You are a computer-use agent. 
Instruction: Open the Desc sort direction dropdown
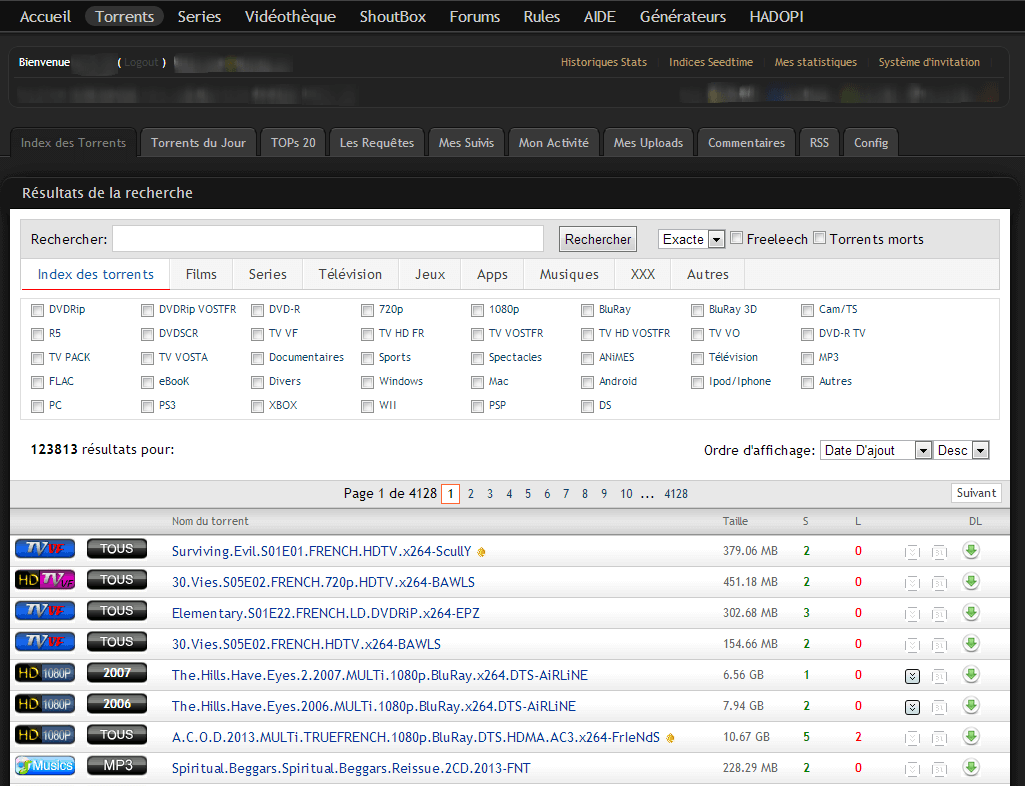tap(961, 450)
